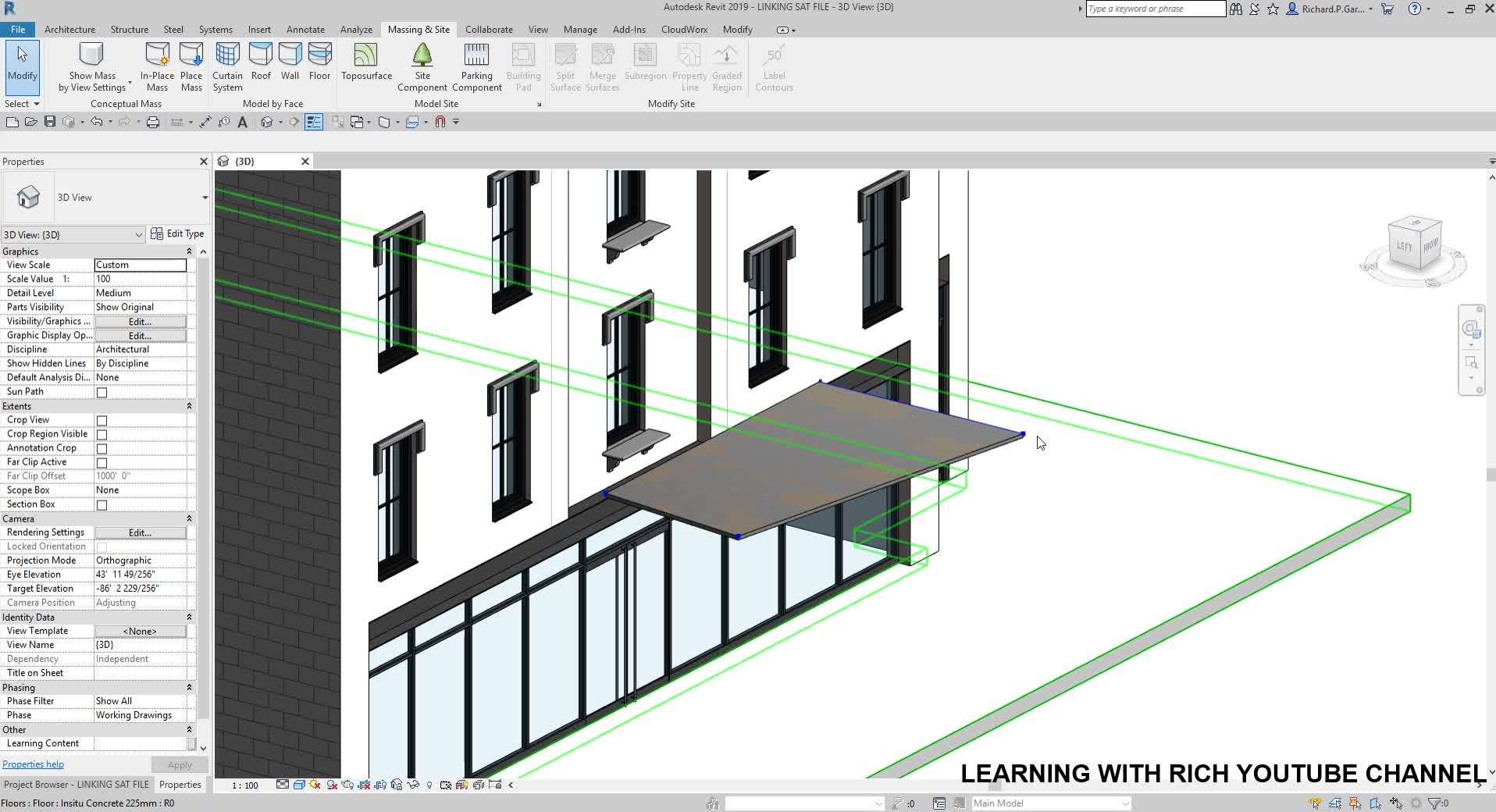
Task: Open Rendering Settings Edit button
Action: click(141, 532)
